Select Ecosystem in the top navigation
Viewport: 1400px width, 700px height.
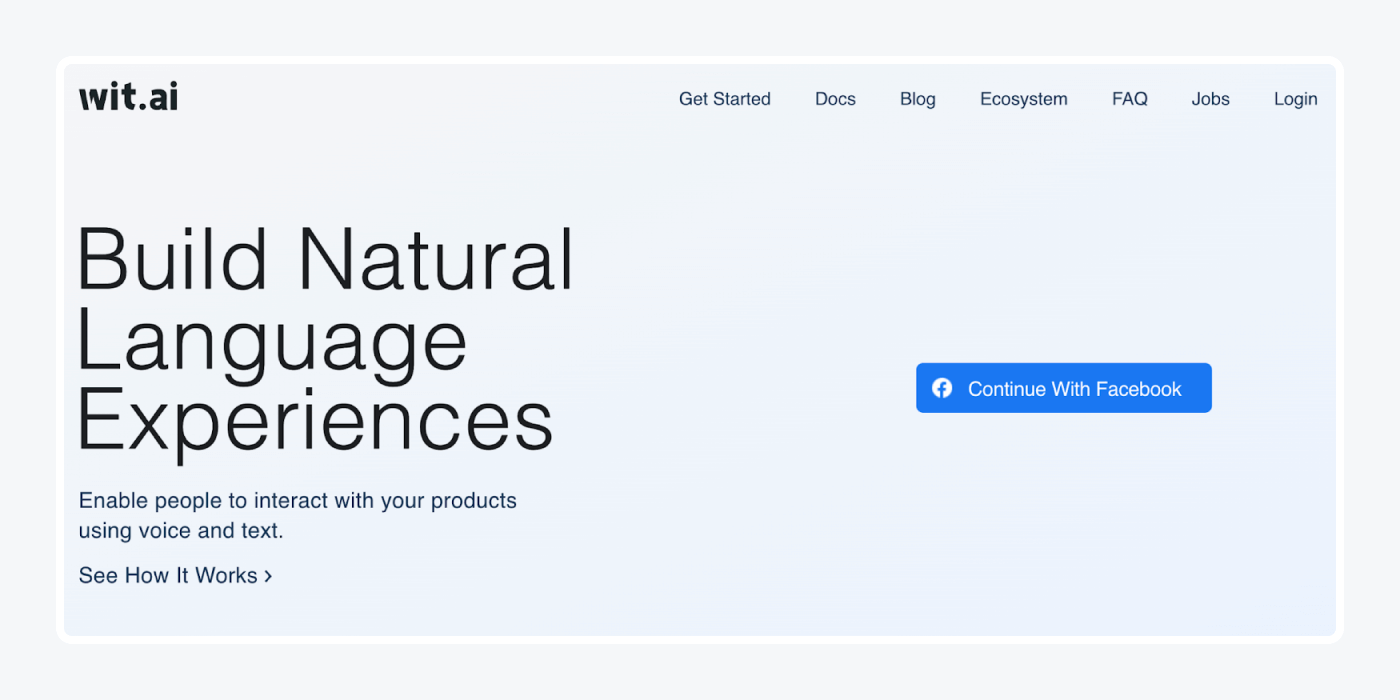point(1023,99)
